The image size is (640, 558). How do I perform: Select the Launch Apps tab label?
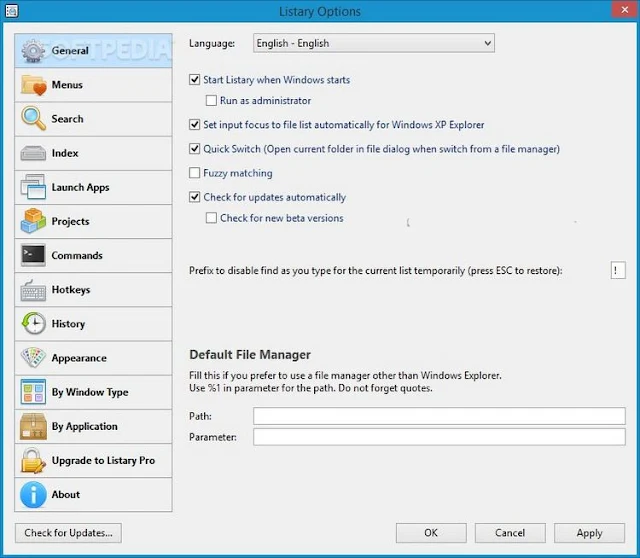(80, 187)
